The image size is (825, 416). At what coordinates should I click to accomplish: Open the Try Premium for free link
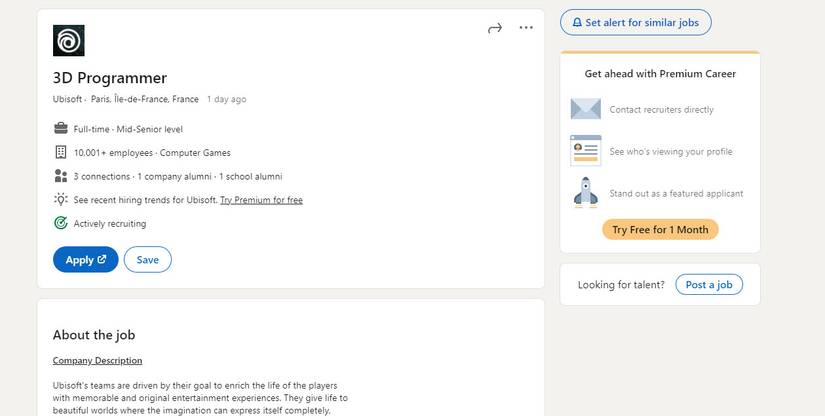(261, 200)
